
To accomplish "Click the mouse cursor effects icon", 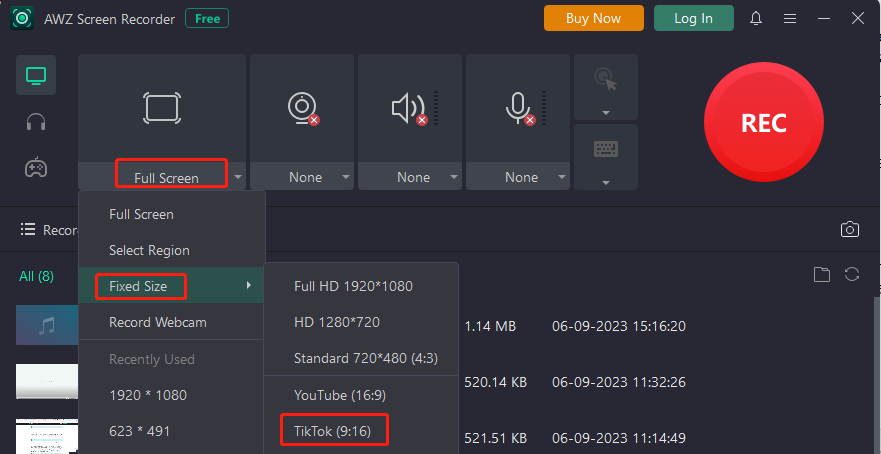I will [x=606, y=79].
